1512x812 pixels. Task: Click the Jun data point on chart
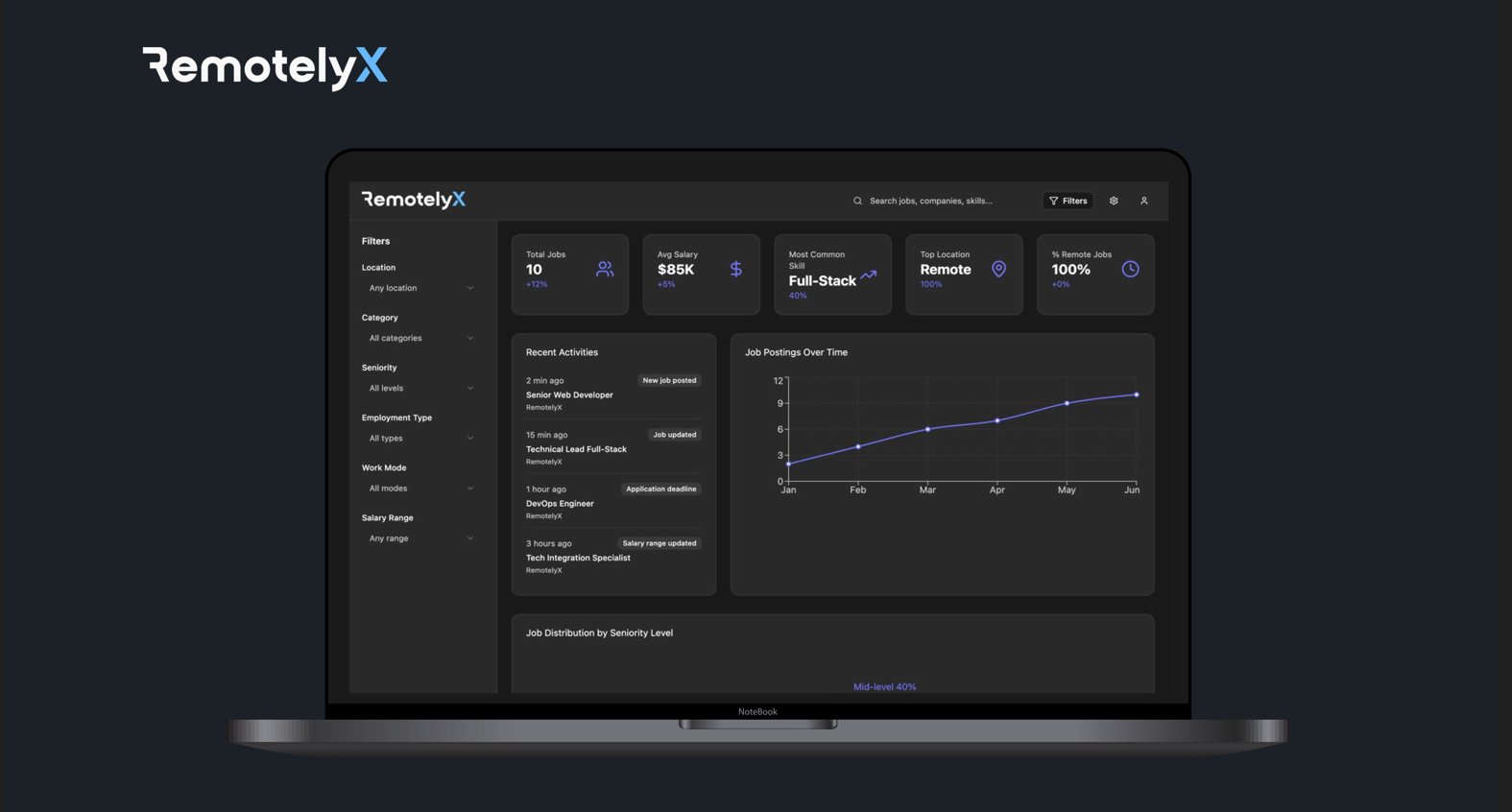point(1137,394)
